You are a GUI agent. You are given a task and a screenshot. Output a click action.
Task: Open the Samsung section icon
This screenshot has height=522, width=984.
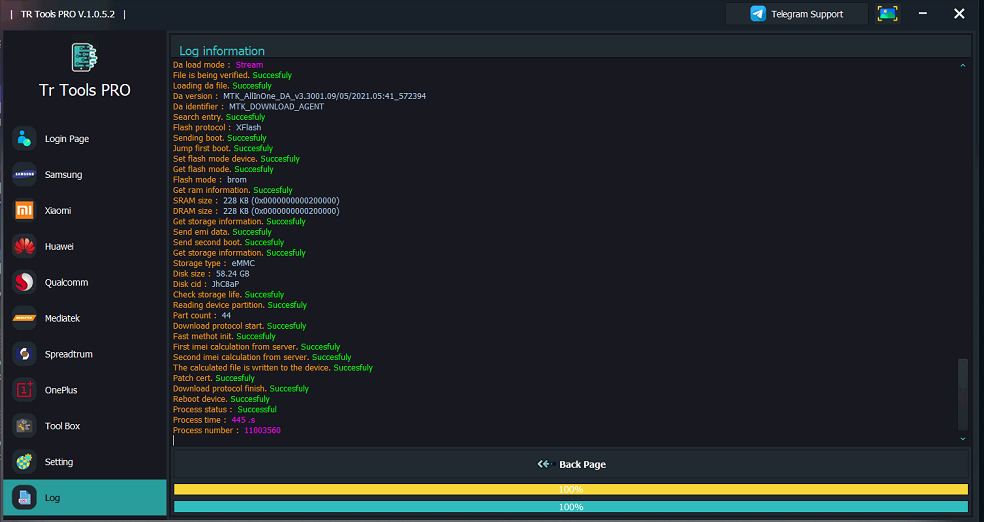[24, 175]
